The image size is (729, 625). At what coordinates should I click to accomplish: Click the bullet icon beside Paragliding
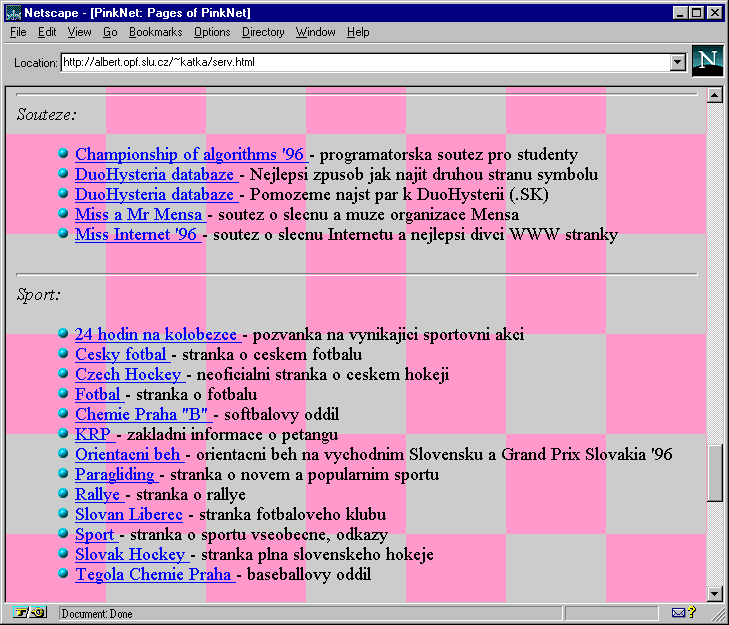tap(63, 473)
